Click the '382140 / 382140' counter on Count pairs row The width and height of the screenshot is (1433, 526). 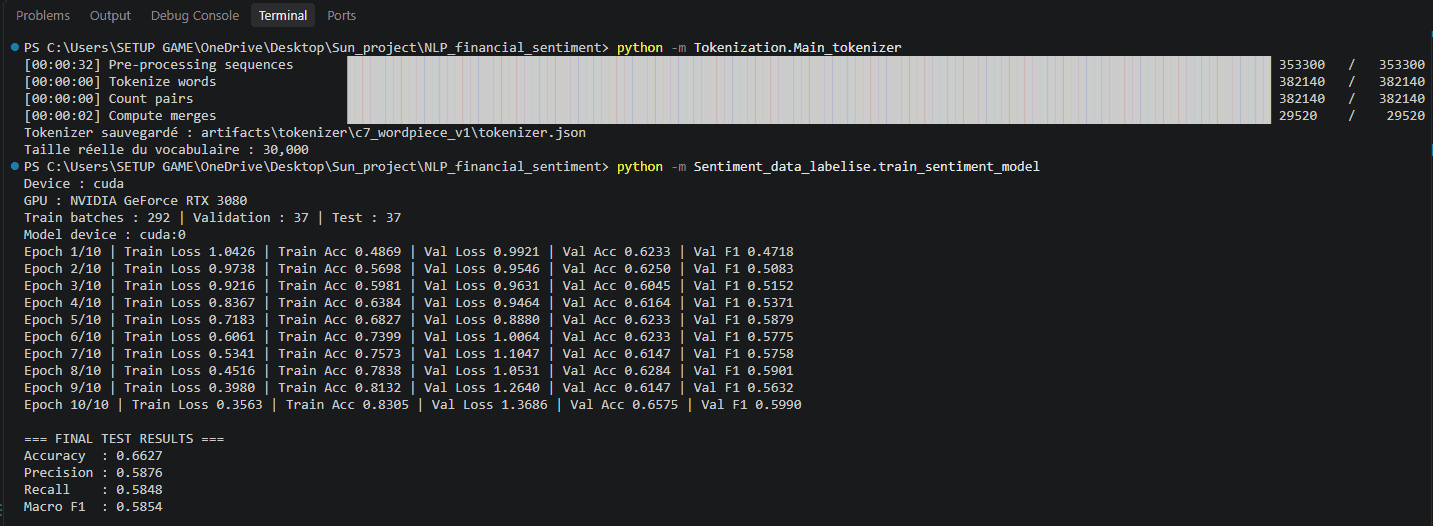1352,98
